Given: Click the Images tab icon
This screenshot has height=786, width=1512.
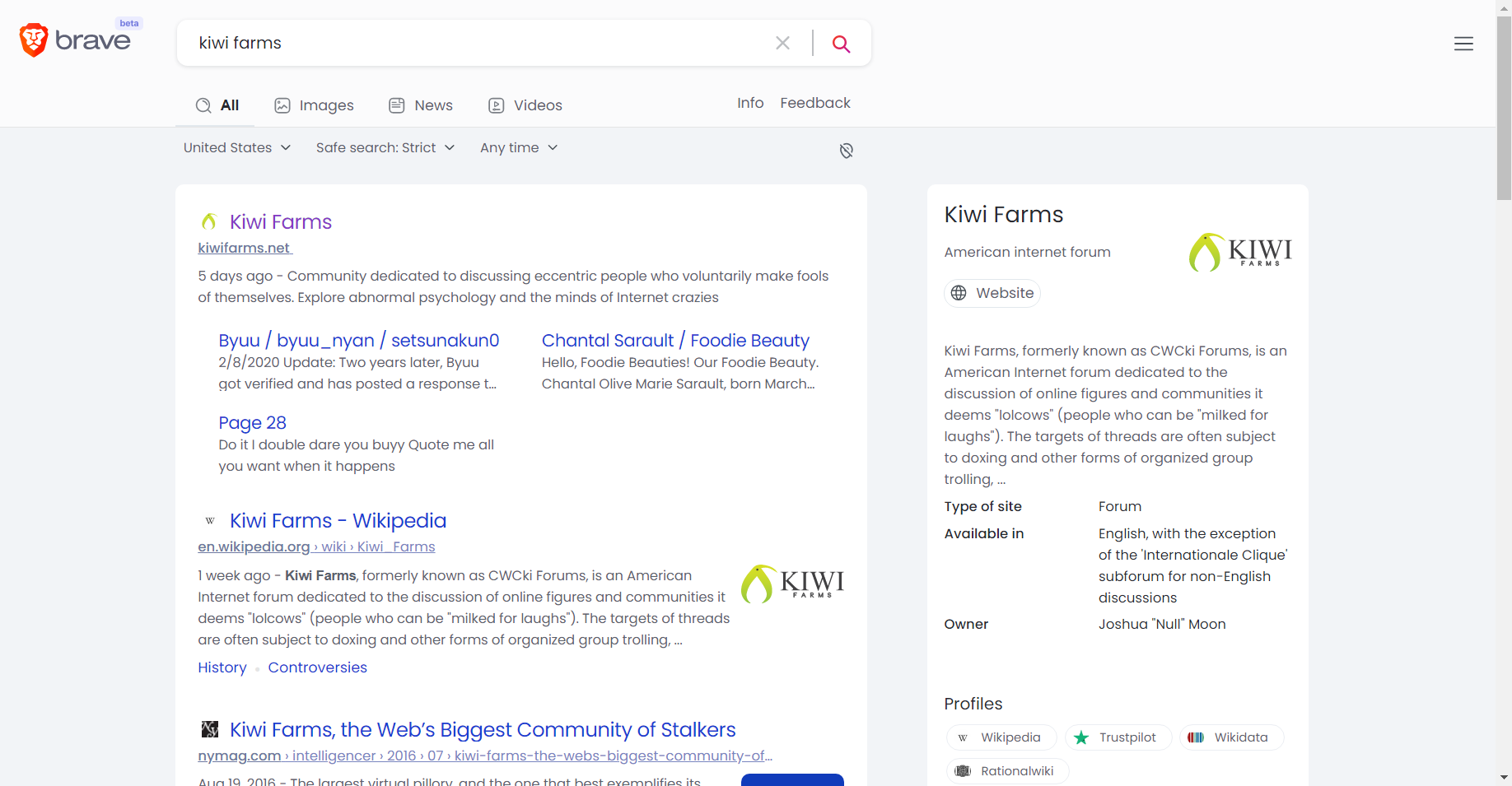Looking at the screenshot, I should pos(282,105).
